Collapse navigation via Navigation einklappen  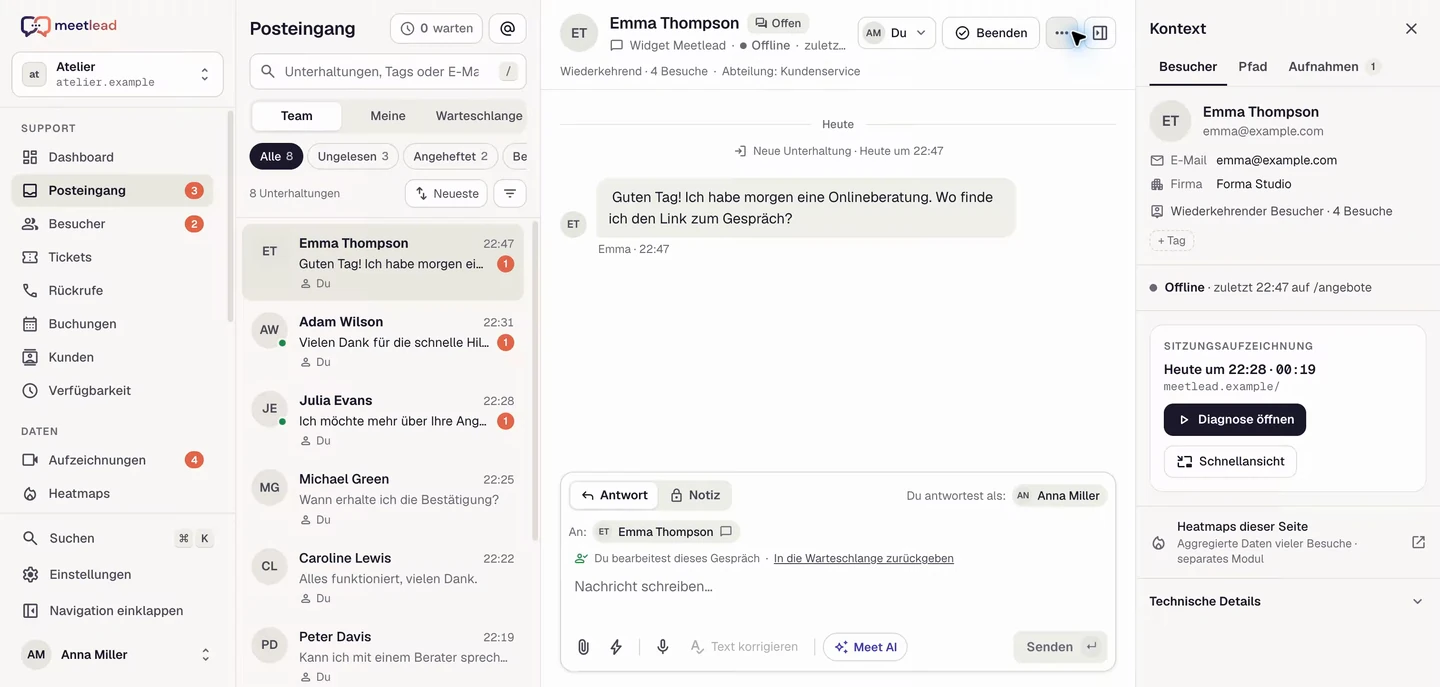(x=117, y=610)
